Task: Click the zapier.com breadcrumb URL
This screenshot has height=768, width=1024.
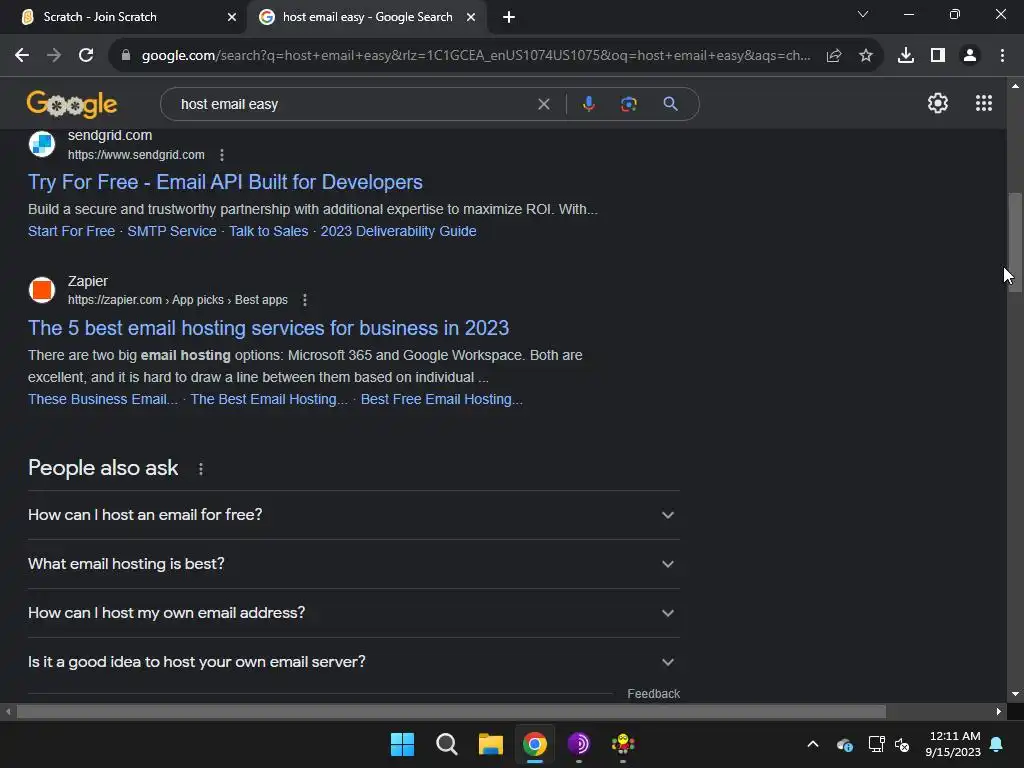Action: click(178, 300)
